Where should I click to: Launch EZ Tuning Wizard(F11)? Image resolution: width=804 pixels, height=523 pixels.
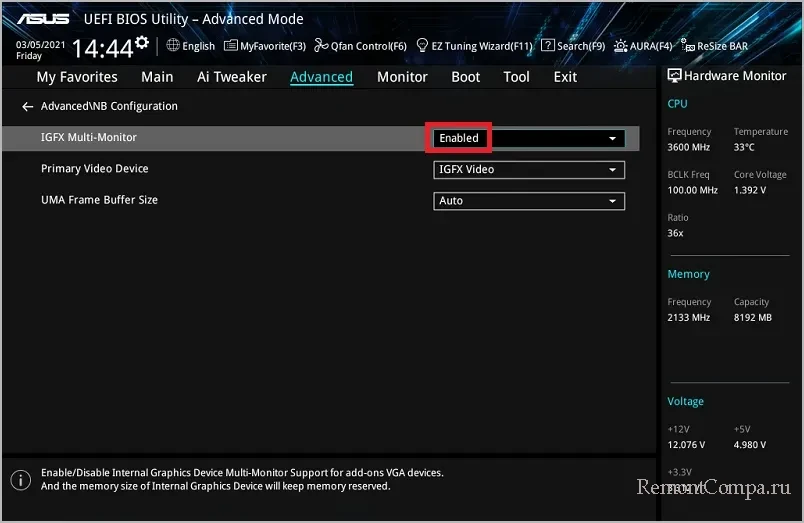pyautogui.click(x=475, y=46)
